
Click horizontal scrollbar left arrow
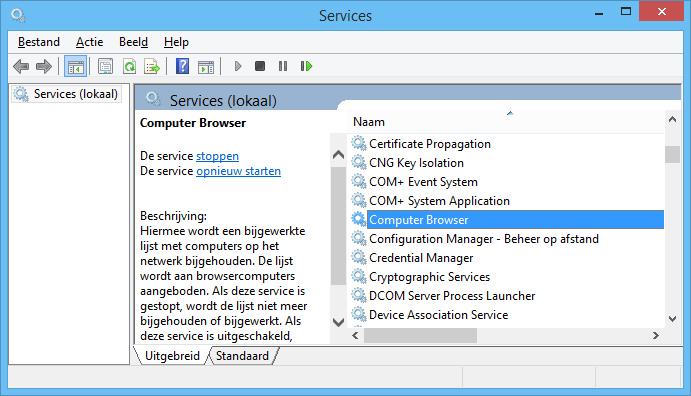(x=355, y=335)
